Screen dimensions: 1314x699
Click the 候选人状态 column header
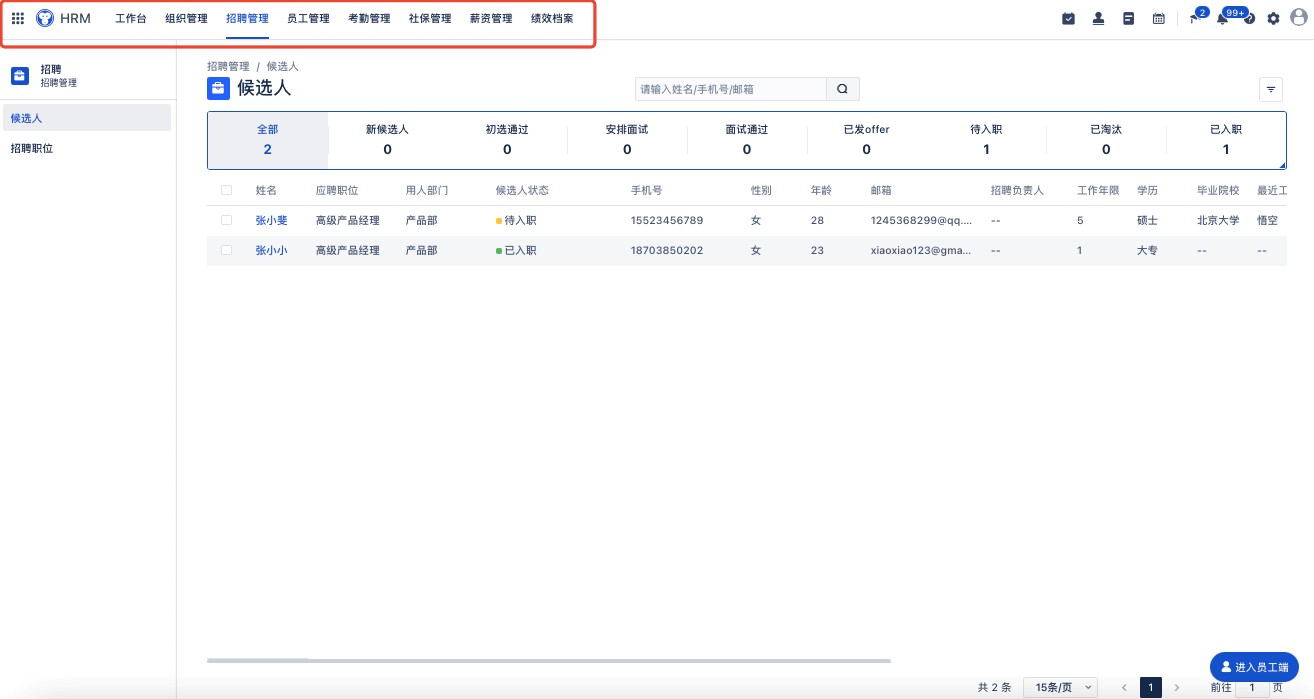(522, 190)
